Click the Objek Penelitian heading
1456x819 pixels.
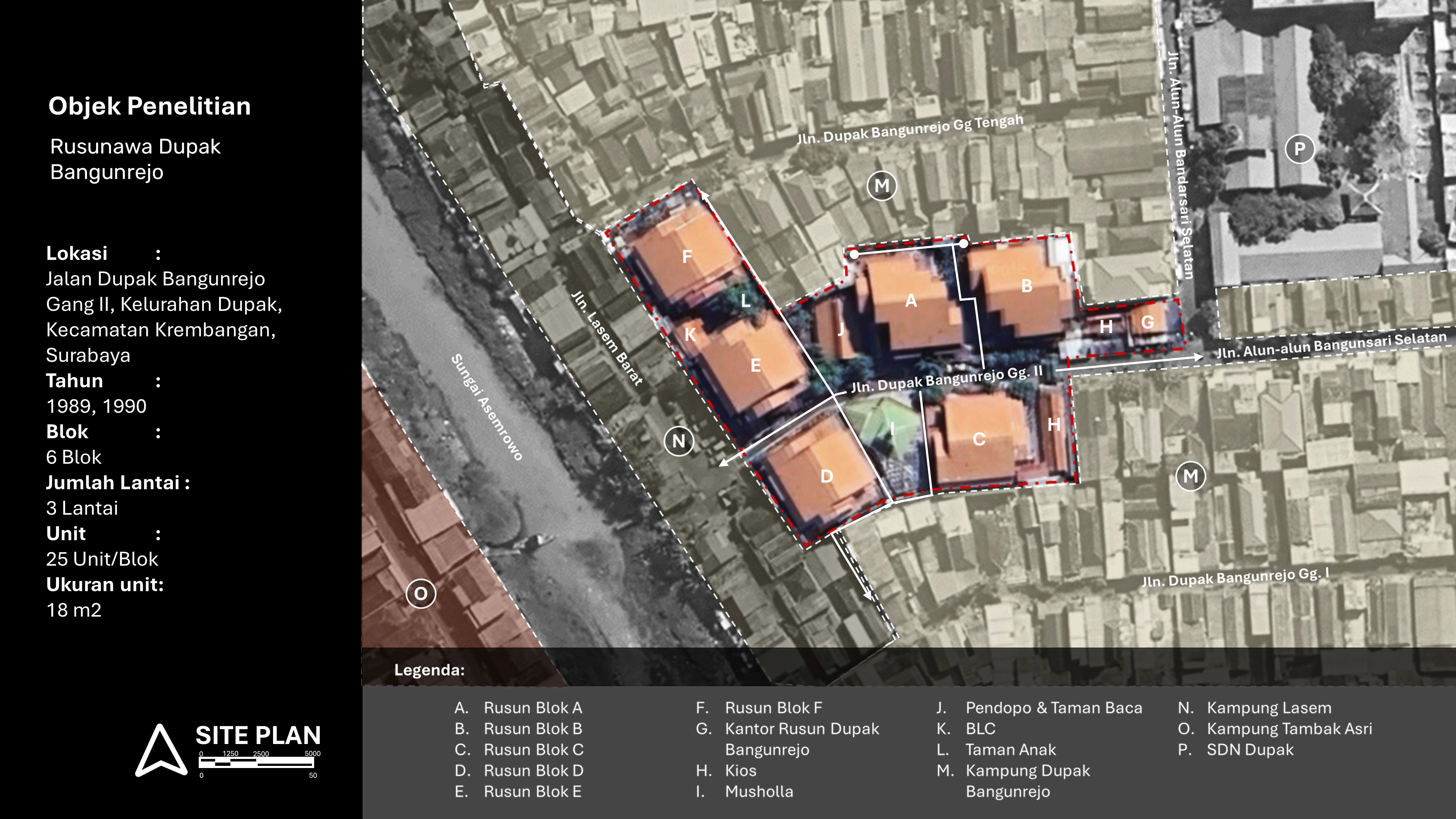point(149,106)
